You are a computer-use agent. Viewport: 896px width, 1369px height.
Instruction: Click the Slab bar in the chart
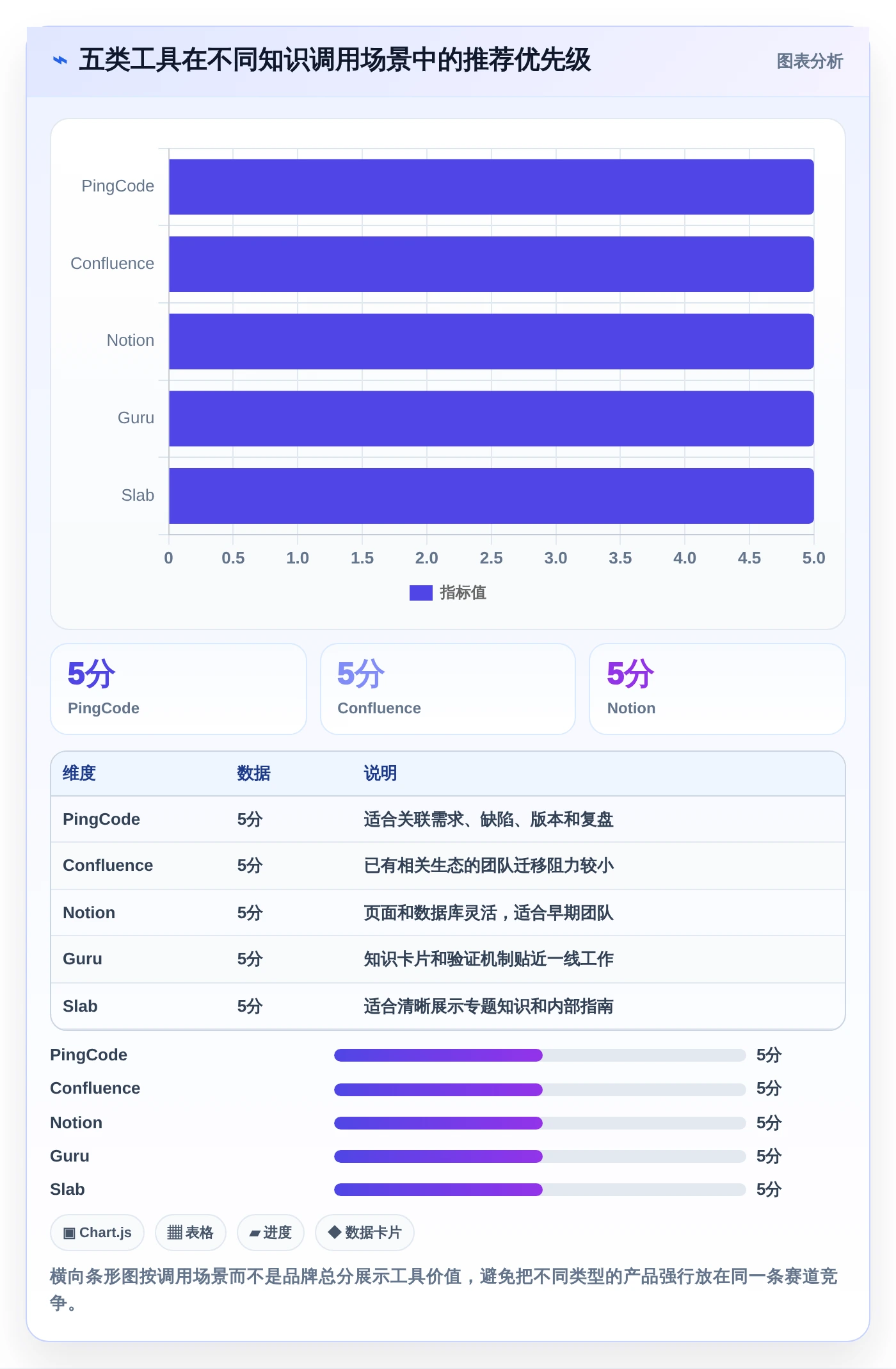491,496
